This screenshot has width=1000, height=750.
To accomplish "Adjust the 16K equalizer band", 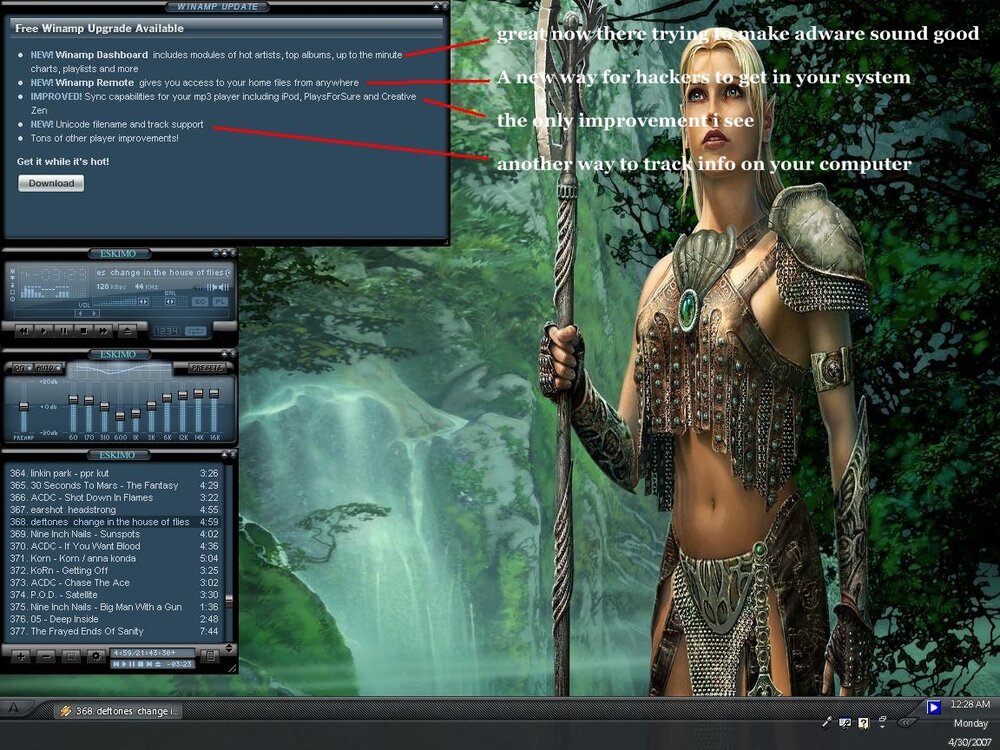I will (214, 394).
